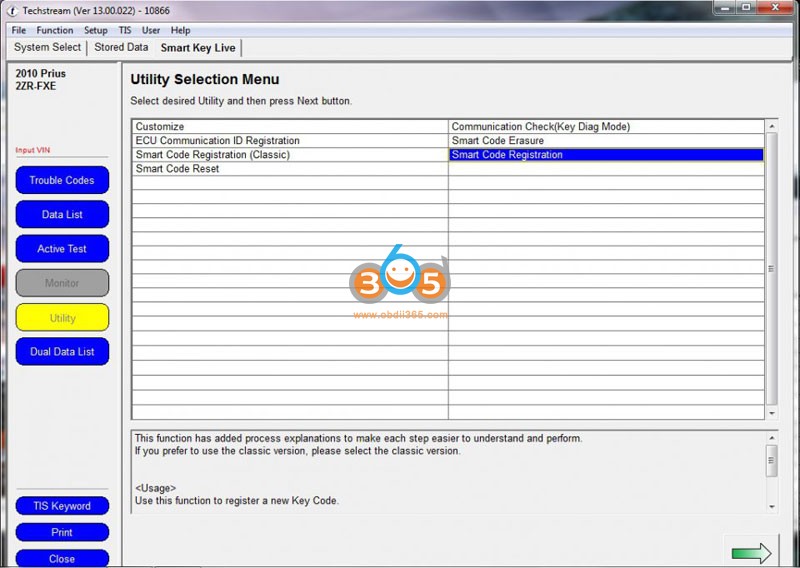The width and height of the screenshot is (800, 568).
Task: Click description box scrollbar down arrow
Action: (772, 507)
